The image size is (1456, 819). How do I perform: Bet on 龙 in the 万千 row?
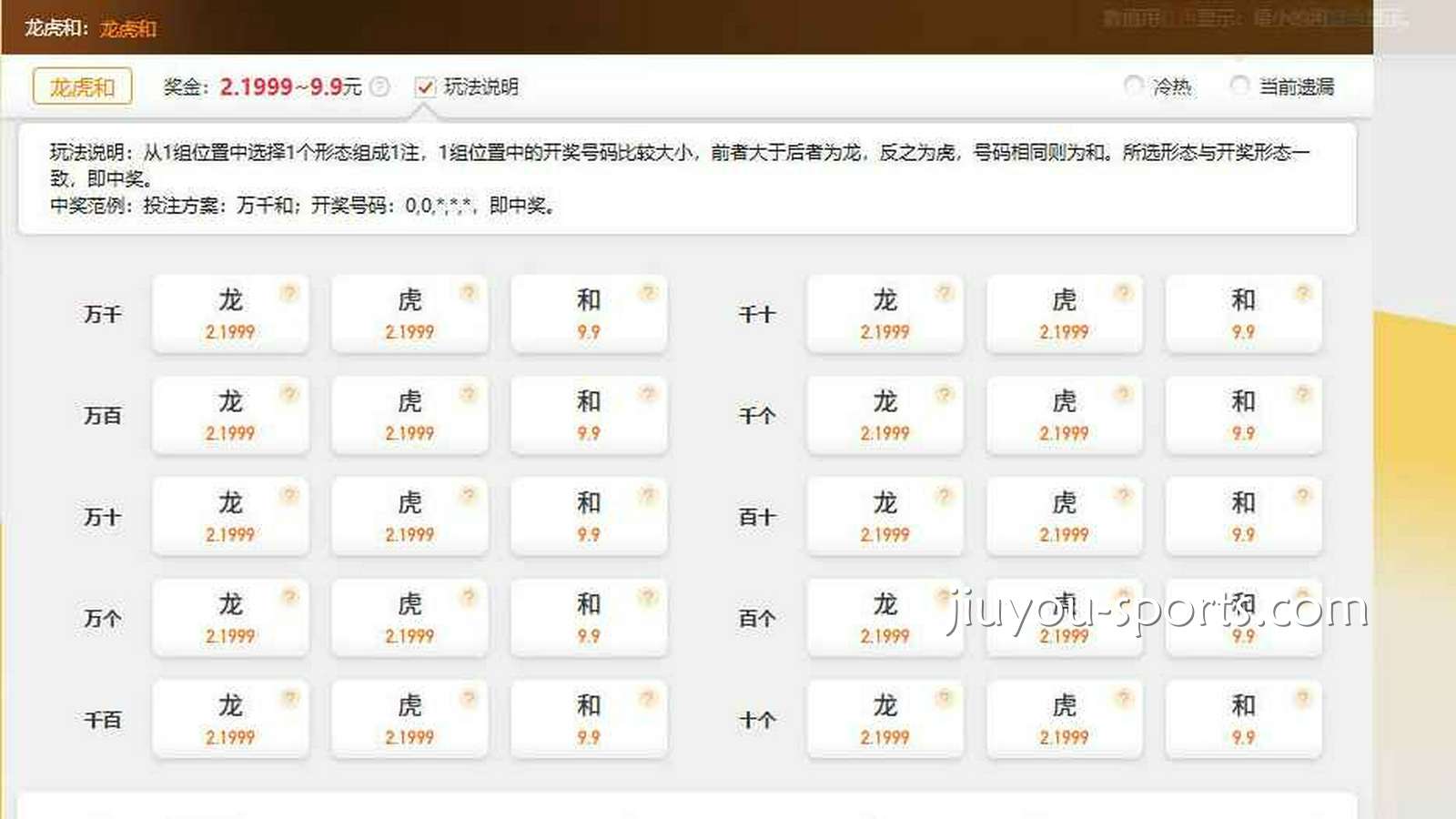coord(230,314)
